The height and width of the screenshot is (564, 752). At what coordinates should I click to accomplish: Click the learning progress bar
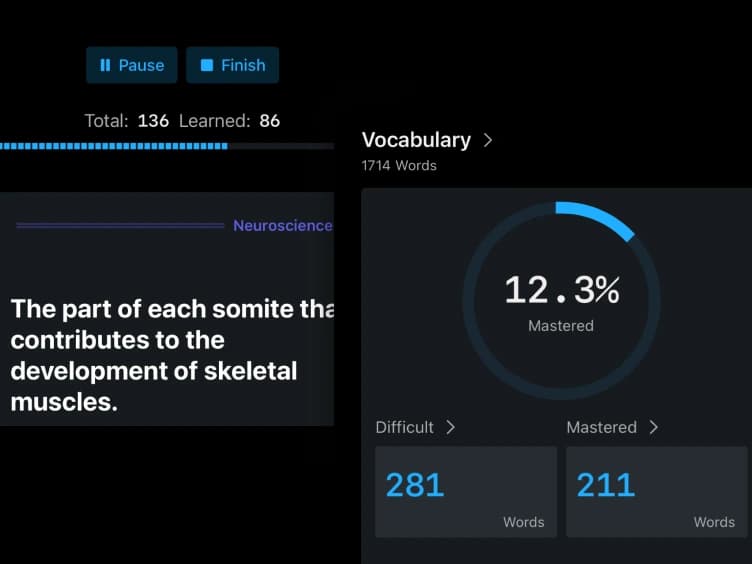[166, 146]
